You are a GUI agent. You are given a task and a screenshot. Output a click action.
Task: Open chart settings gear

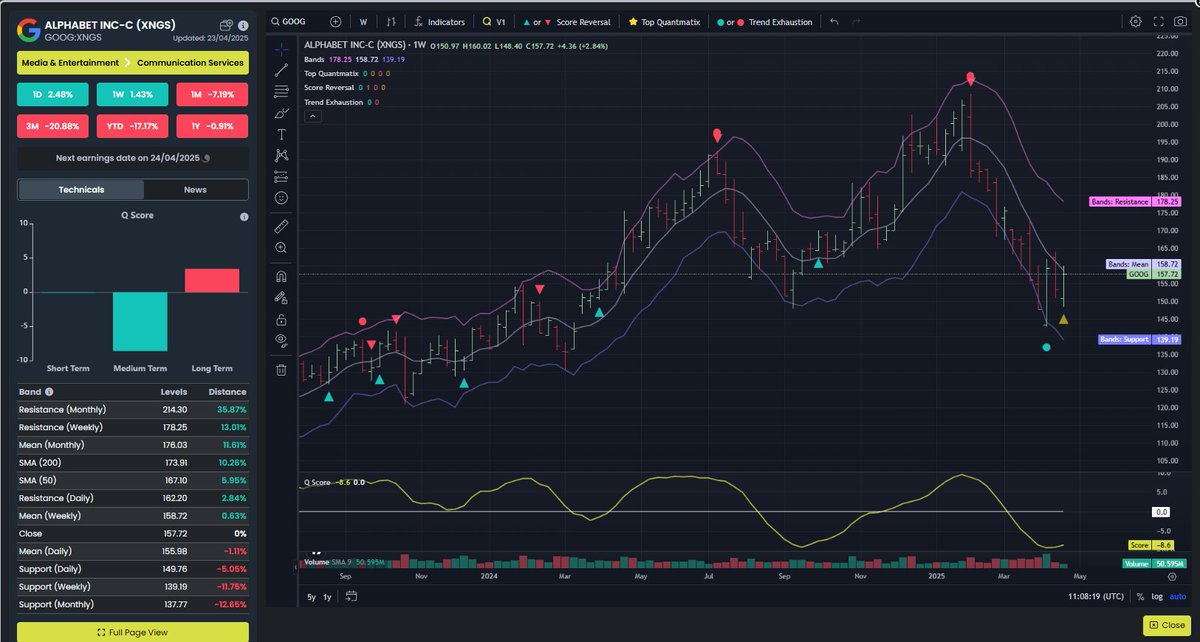coord(1135,21)
